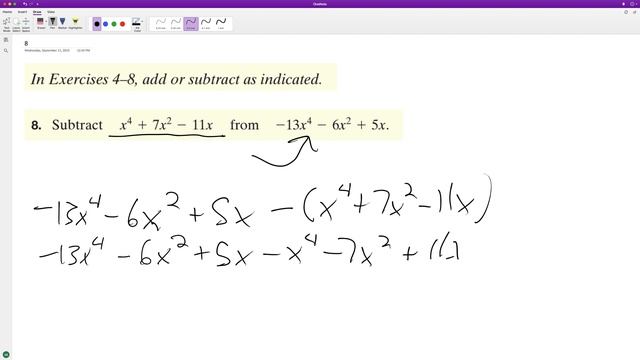Select the Eraser tool

40,23
